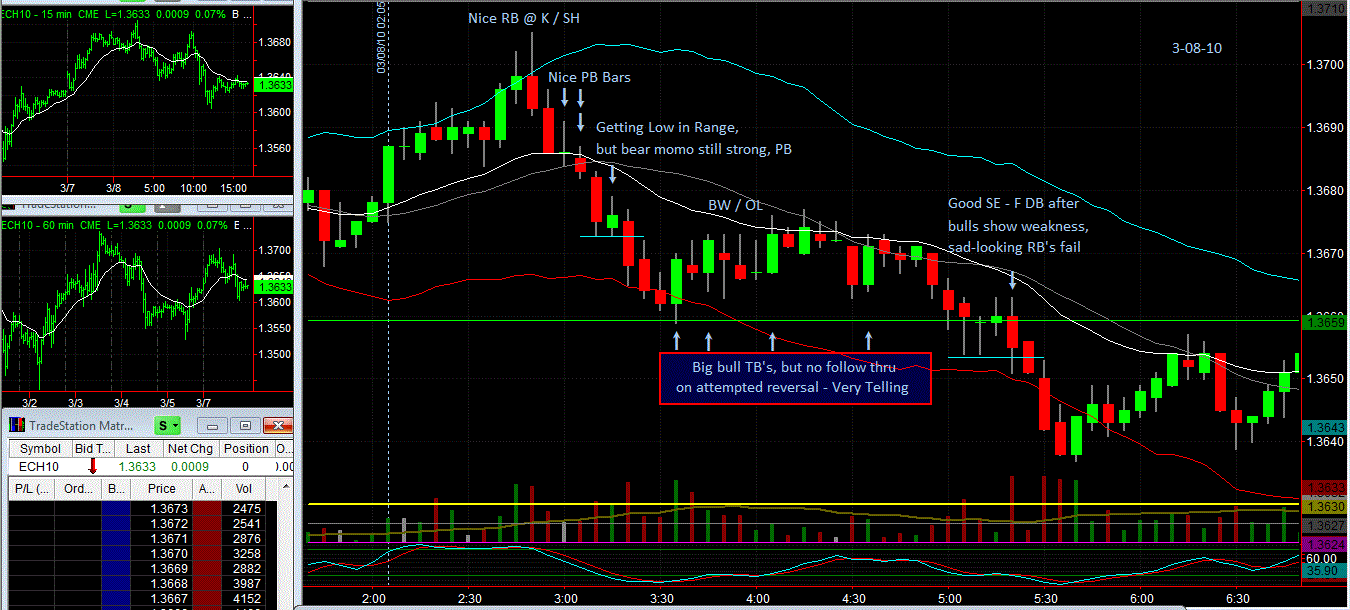1350x610 pixels.
Task: Open the green S dropdown in Matrix title bar
Action: (x=168, y=424)
